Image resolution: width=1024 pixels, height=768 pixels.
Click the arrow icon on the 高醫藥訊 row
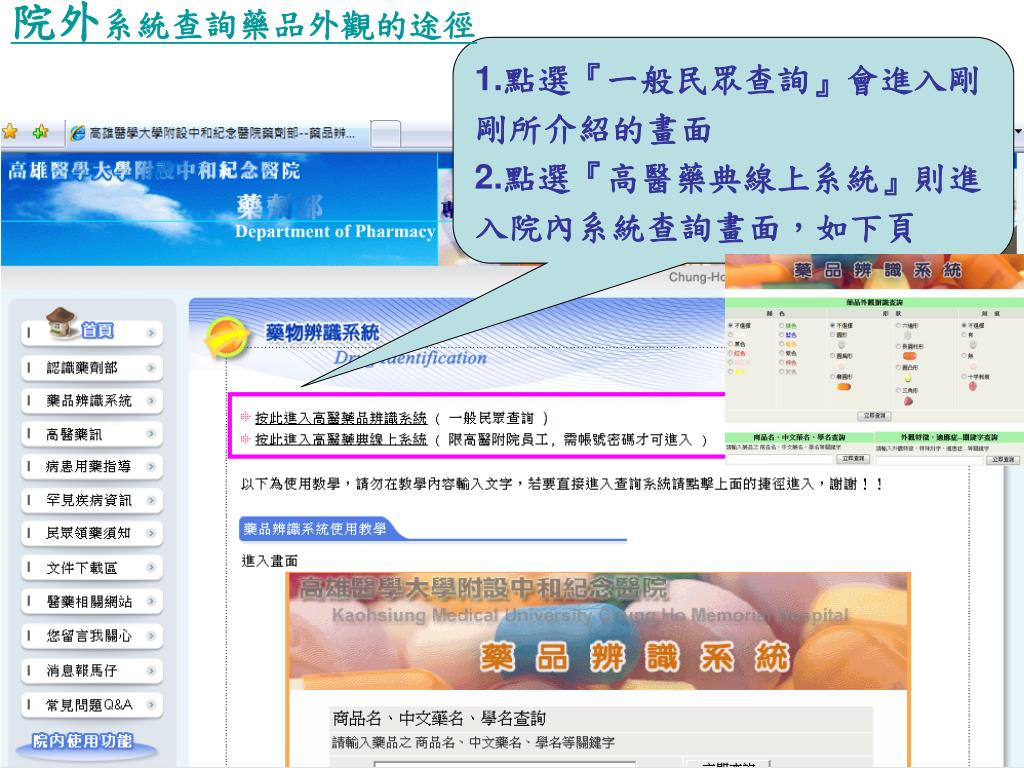tap(151, 434)
